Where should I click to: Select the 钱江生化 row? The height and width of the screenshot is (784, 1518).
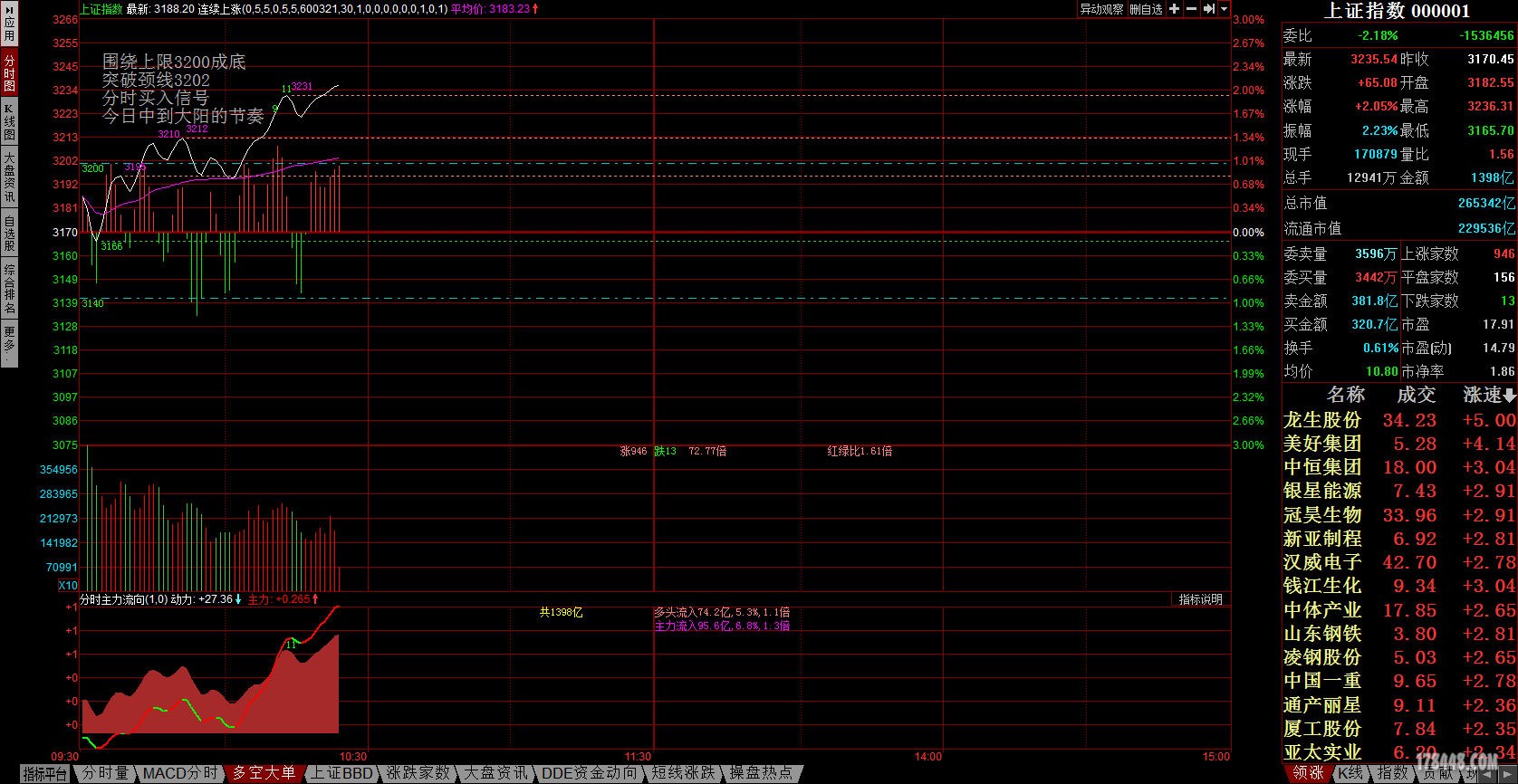[1399, 586]
